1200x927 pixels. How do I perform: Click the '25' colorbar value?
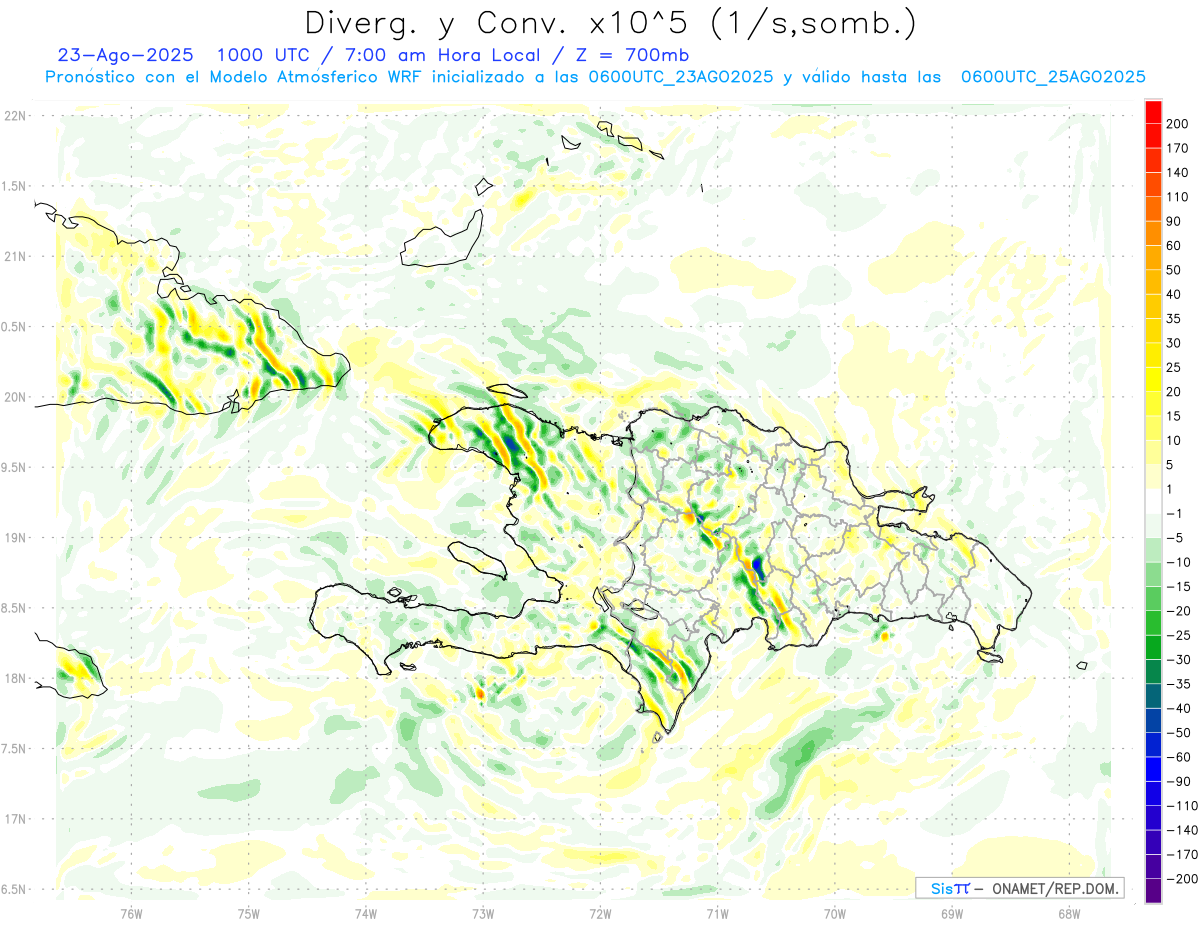click(1174, 367)
